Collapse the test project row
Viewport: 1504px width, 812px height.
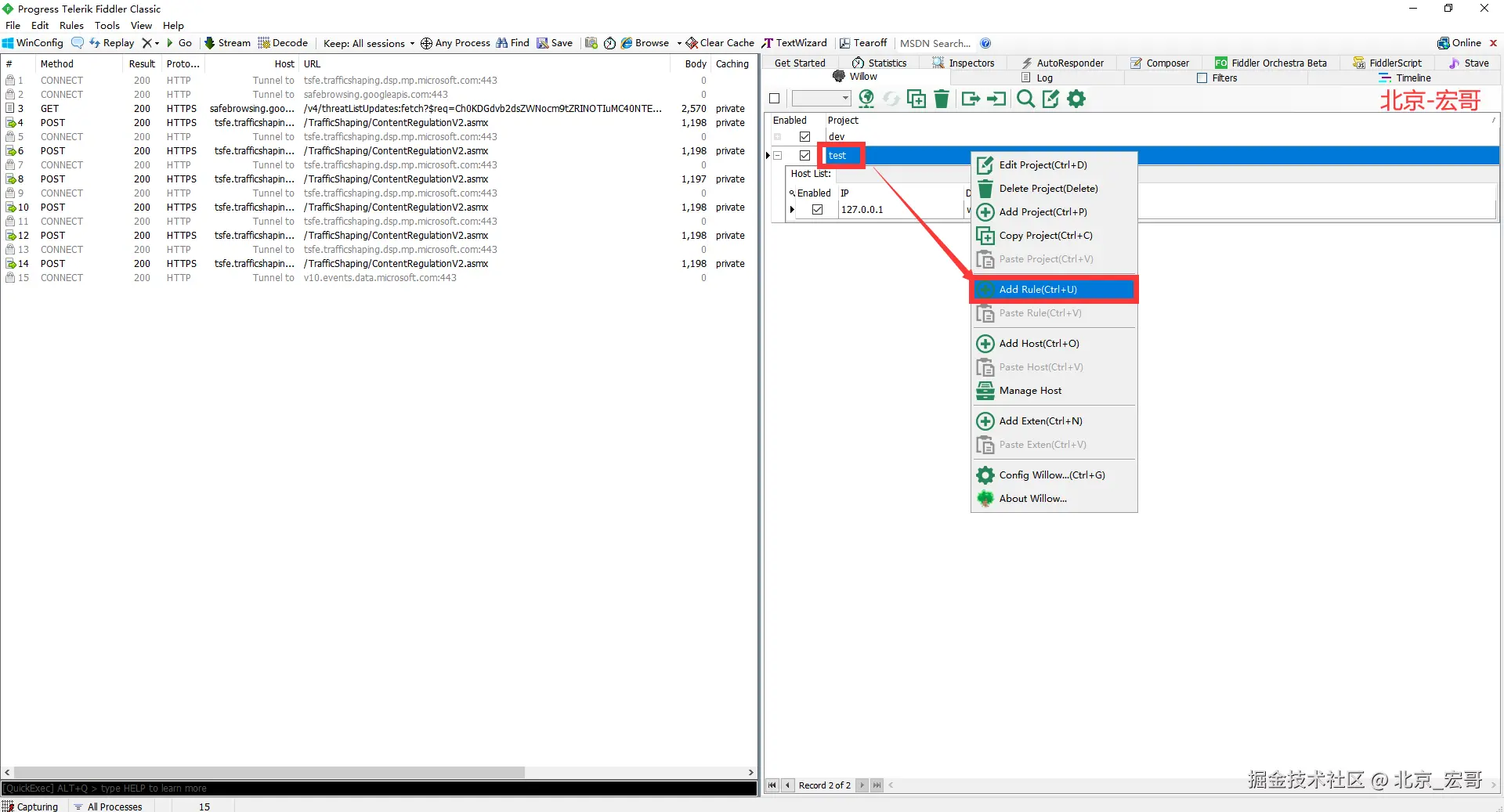point(778,156)
